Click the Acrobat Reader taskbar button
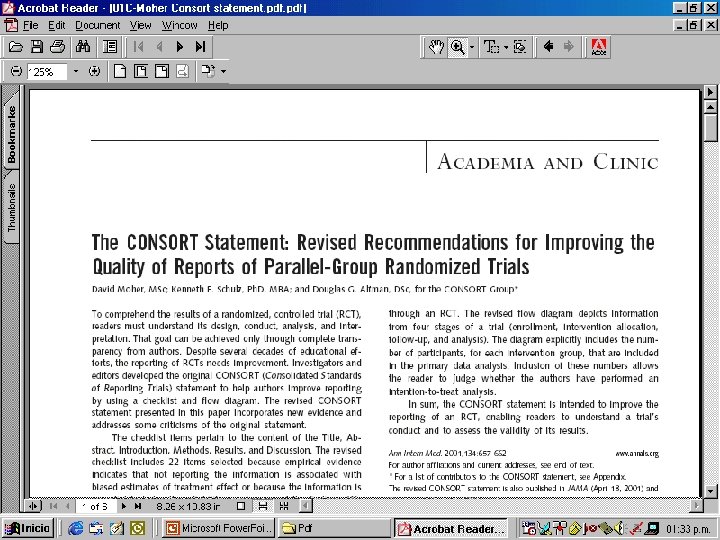The width and height of the screenshot is (720, 540). point(451,529)
